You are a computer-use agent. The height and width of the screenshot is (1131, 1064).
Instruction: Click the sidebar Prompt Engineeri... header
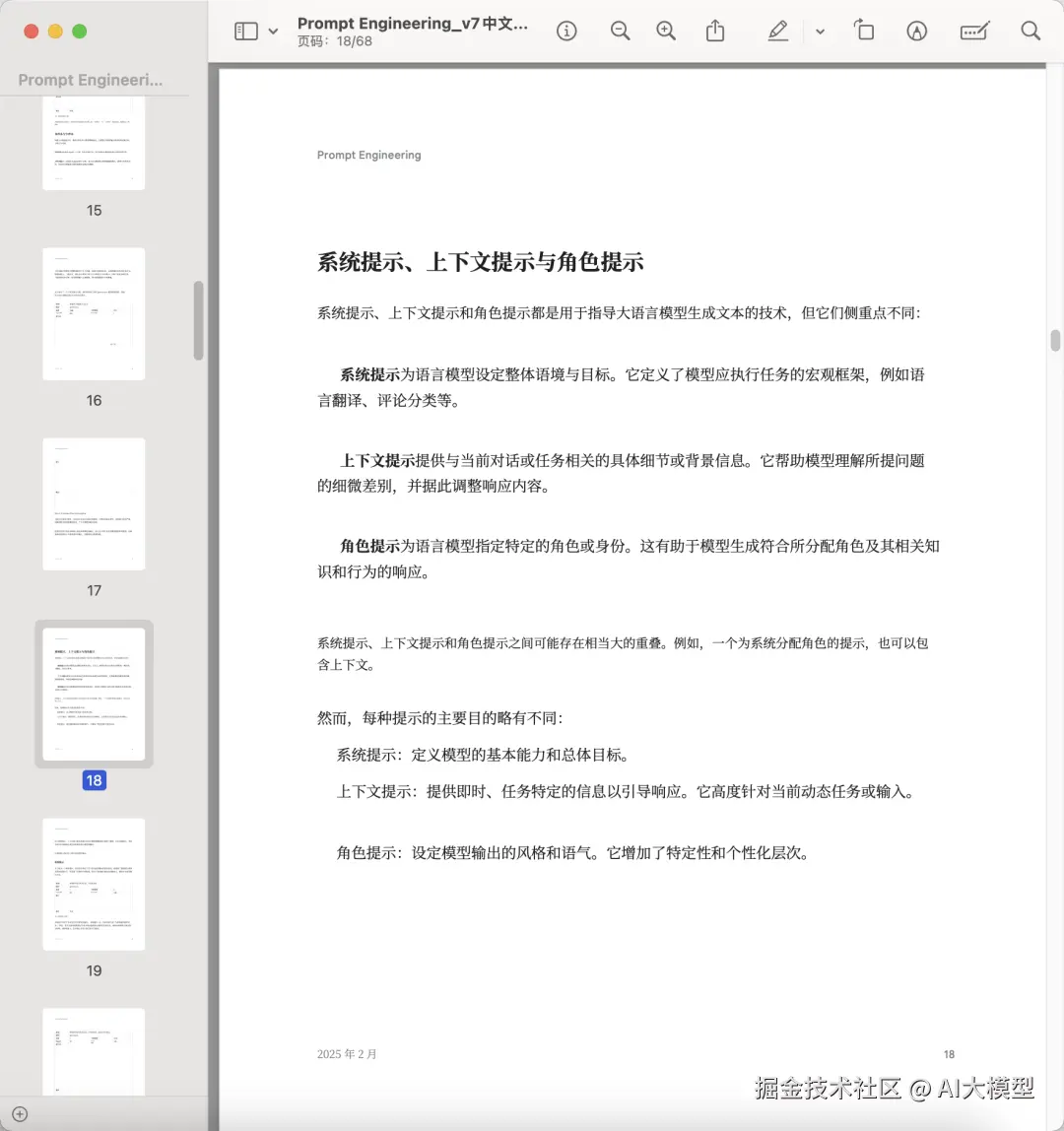91,80
